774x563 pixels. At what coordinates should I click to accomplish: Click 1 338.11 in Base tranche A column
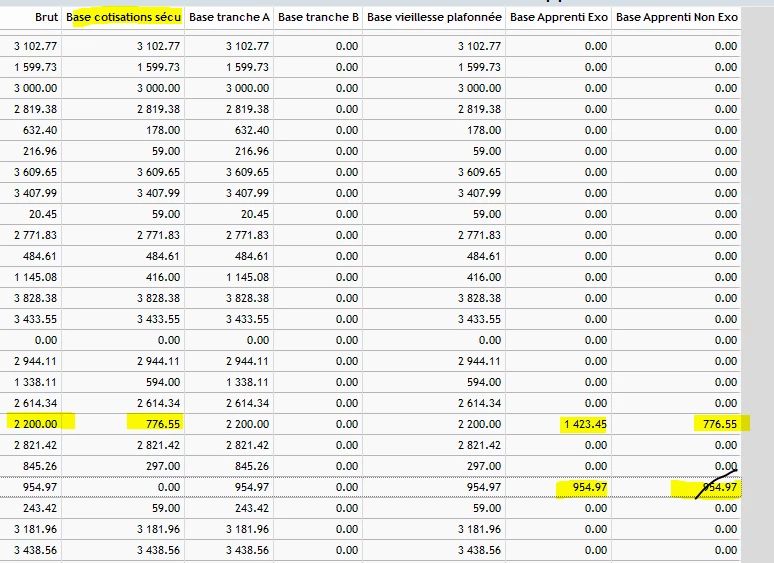coord(247,382)
